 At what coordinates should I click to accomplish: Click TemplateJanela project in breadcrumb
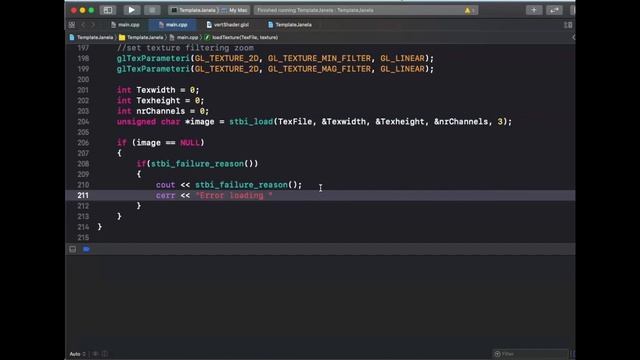pyautogui.click(x=91, y=38)
